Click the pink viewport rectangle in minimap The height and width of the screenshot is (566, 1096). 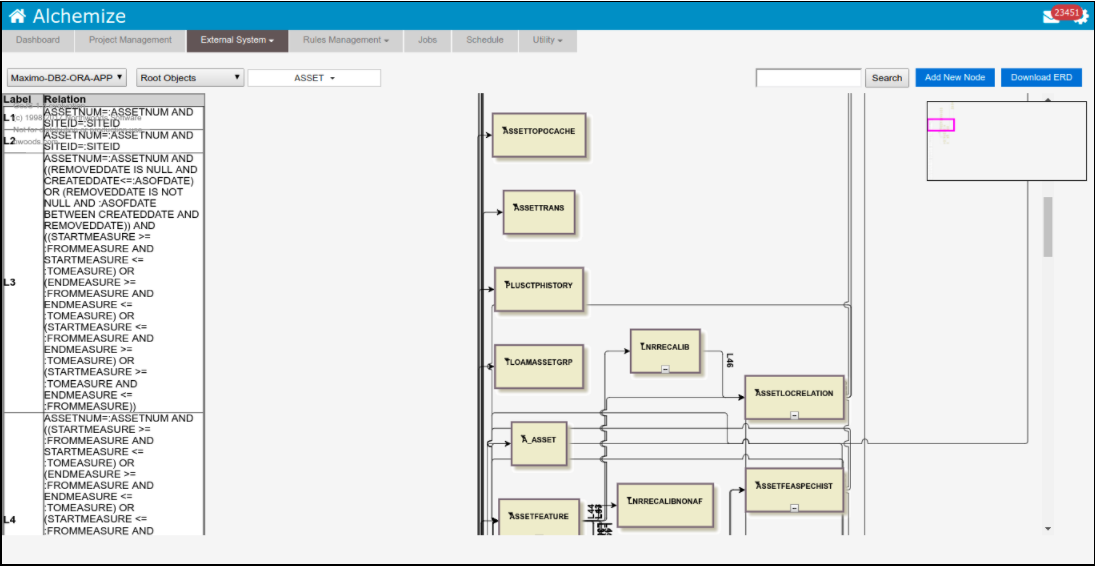coord(940,125)
